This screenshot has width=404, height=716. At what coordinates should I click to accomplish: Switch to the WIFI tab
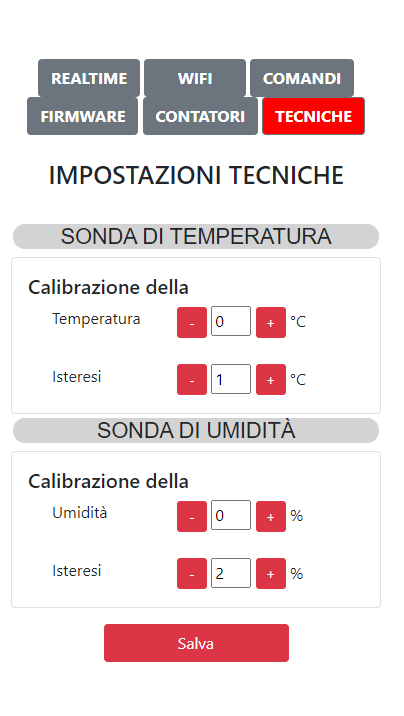click(195, 78)
